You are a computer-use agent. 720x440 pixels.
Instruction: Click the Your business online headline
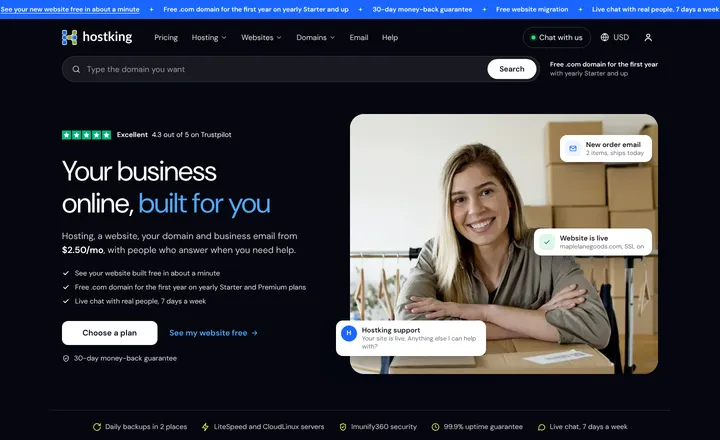click(166, 187)
